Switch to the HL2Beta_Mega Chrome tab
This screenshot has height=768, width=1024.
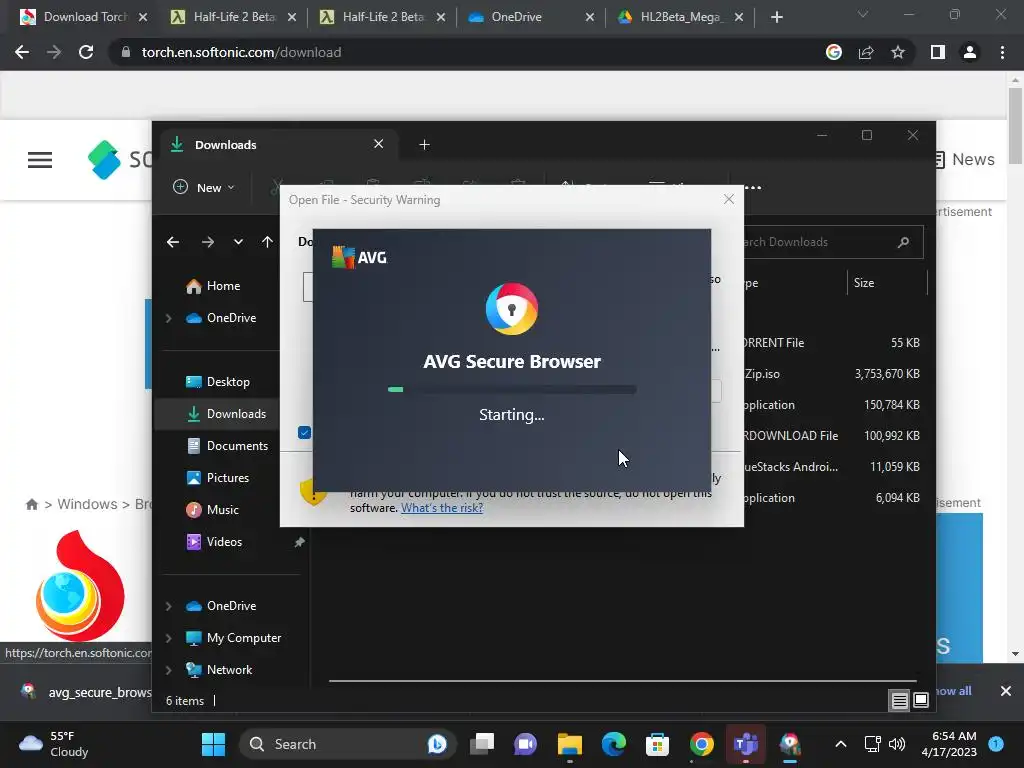pos(679,17)
